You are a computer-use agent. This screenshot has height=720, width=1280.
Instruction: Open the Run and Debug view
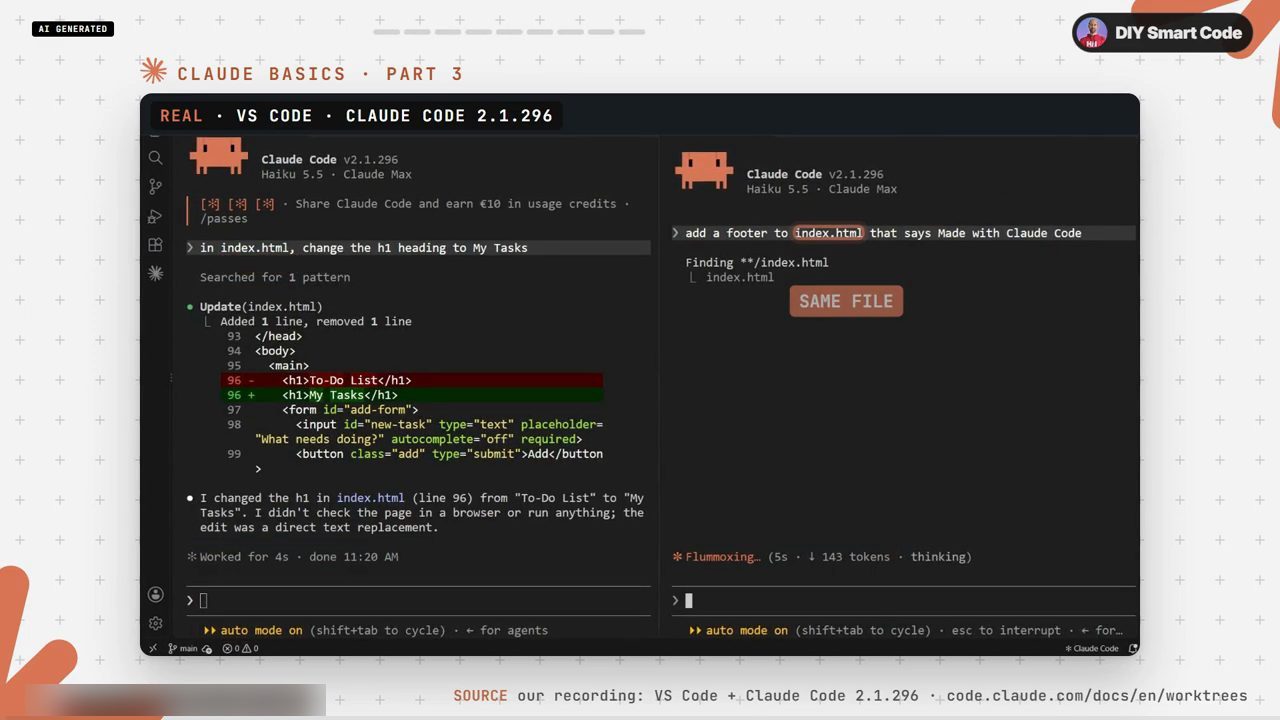(155, 216)
